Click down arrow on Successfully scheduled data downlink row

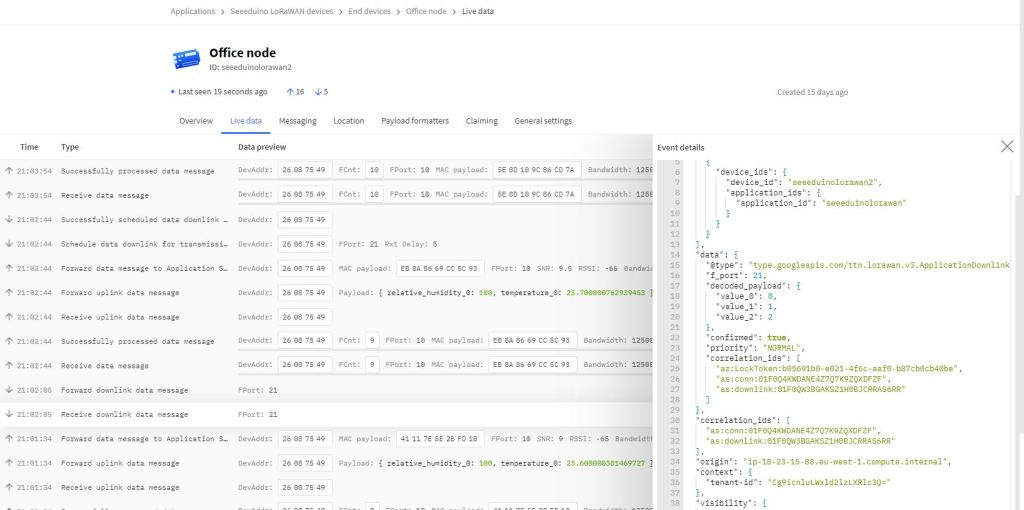tap(9, 219)
